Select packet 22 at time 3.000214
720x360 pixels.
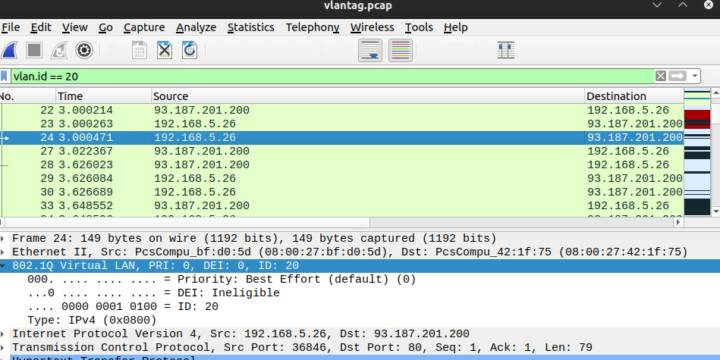pyautogui.click(x=342, y=110)
